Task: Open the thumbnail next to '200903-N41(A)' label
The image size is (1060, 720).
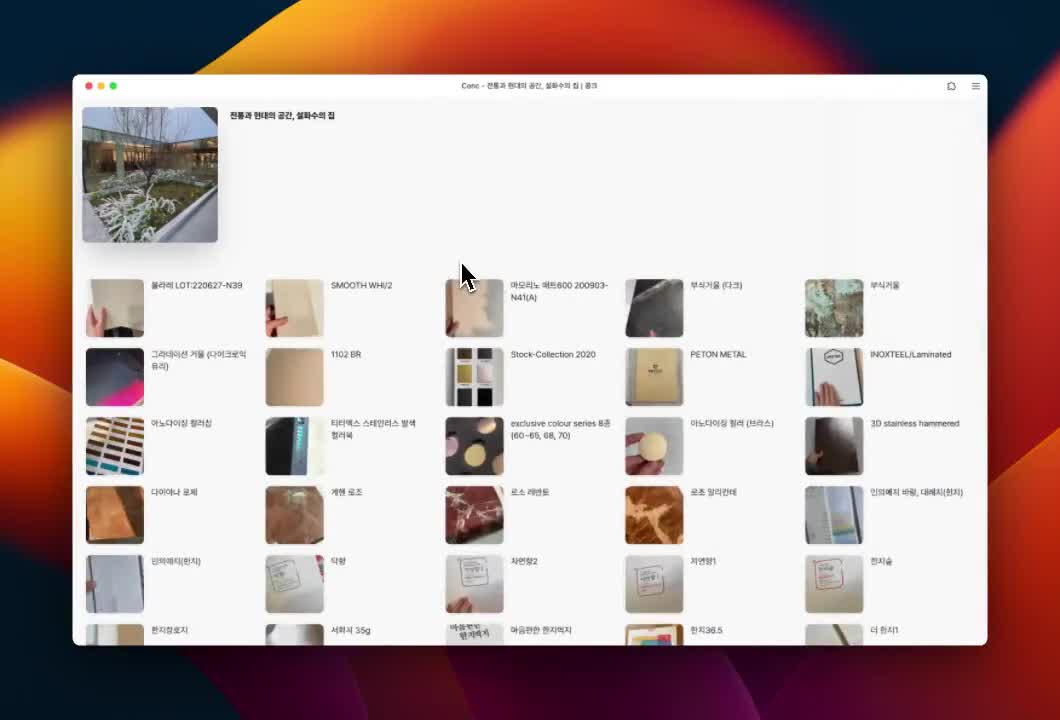Action: click(x=475, y=308)
